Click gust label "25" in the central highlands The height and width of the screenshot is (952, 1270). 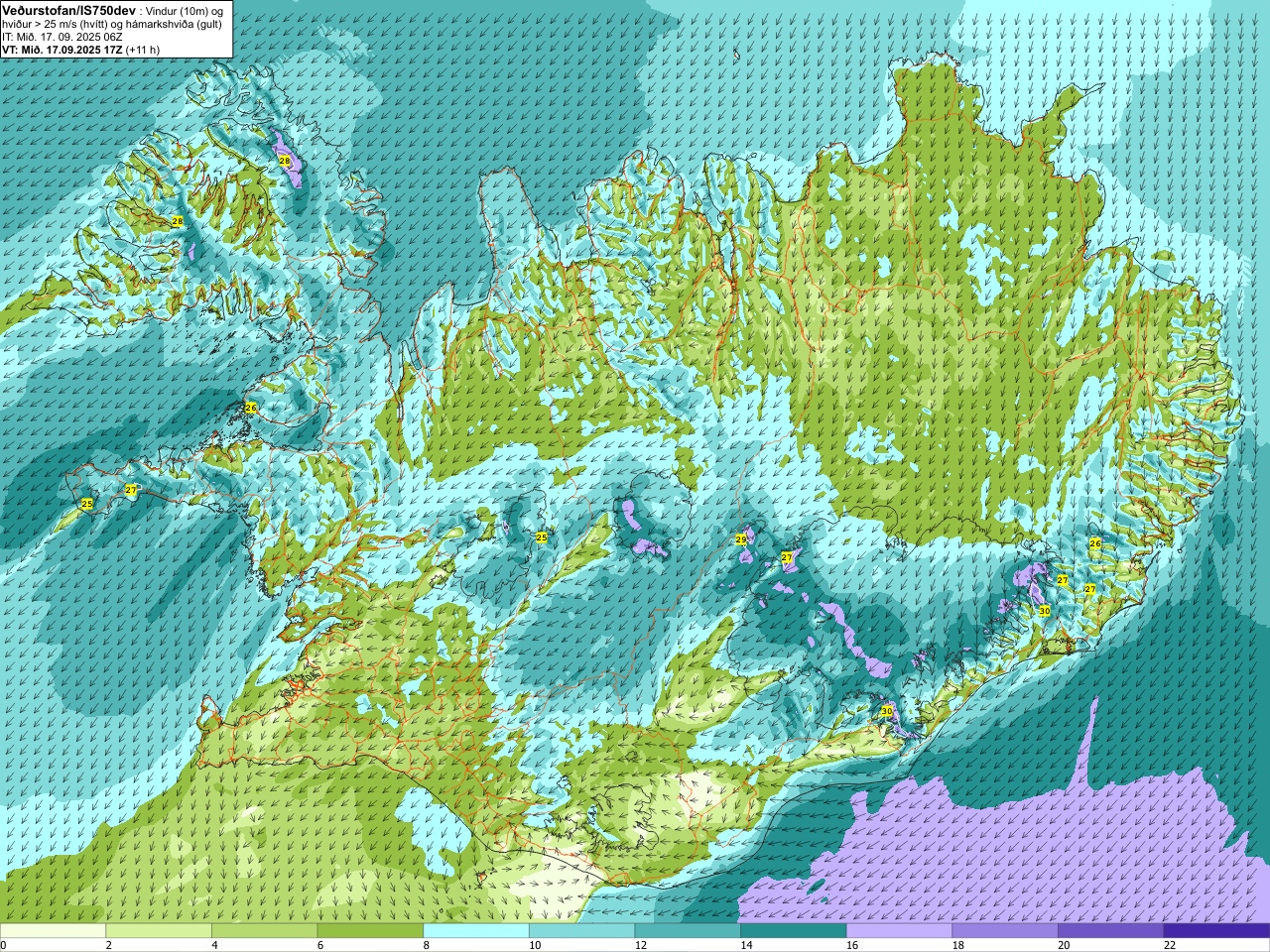click(541, 537)
